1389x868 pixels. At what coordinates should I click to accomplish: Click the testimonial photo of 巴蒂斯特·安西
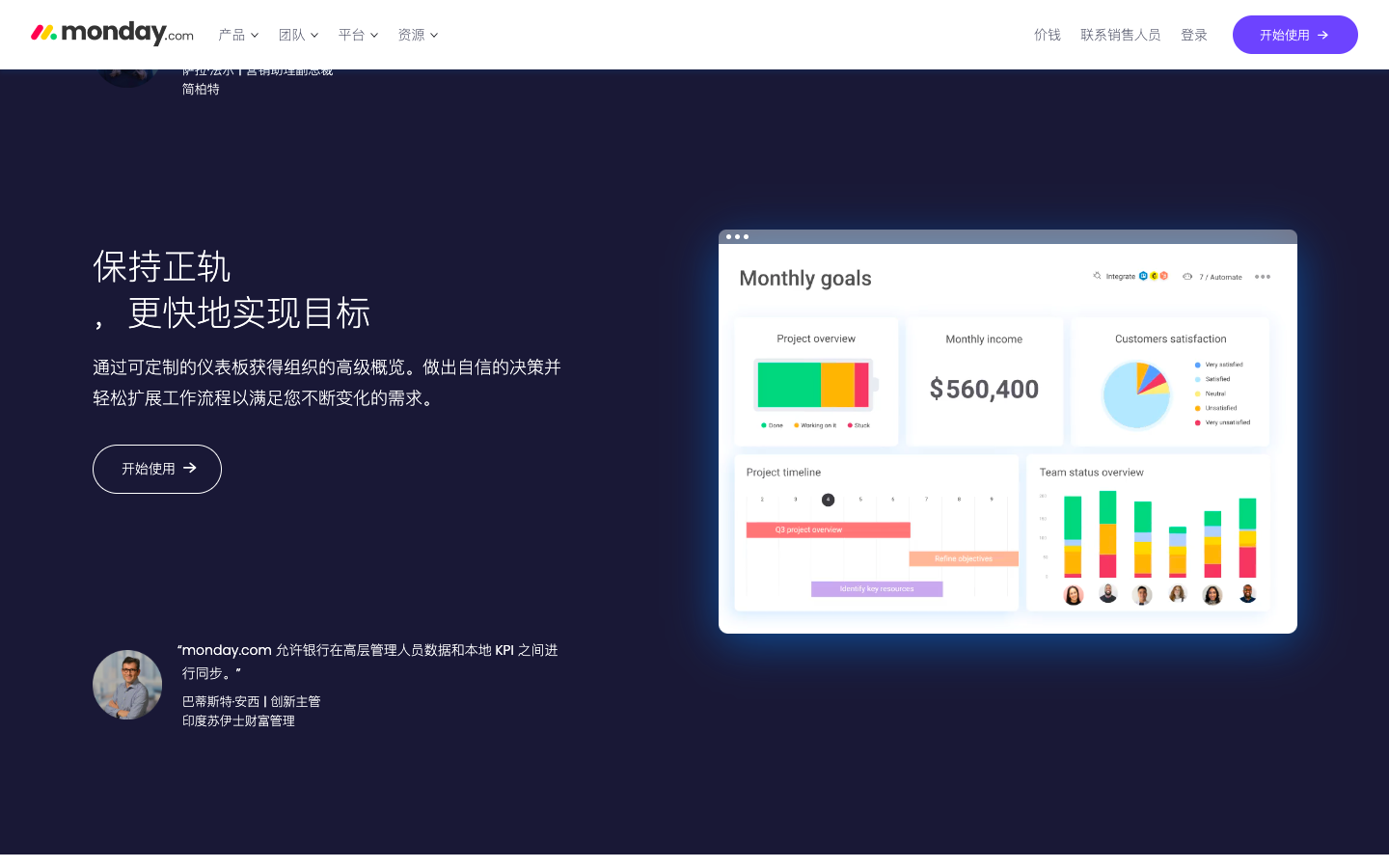pos(127,685)
